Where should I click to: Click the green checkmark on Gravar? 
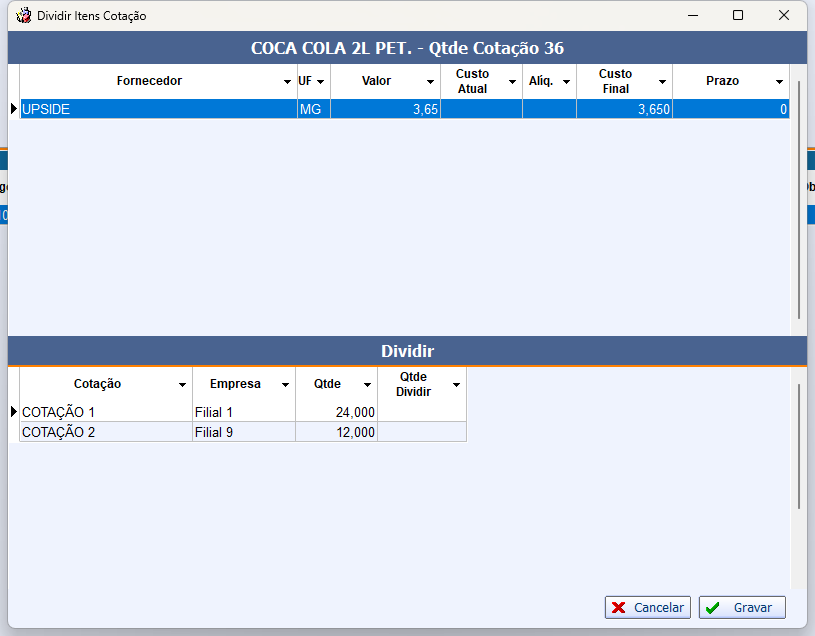click(x=712, y=608)
